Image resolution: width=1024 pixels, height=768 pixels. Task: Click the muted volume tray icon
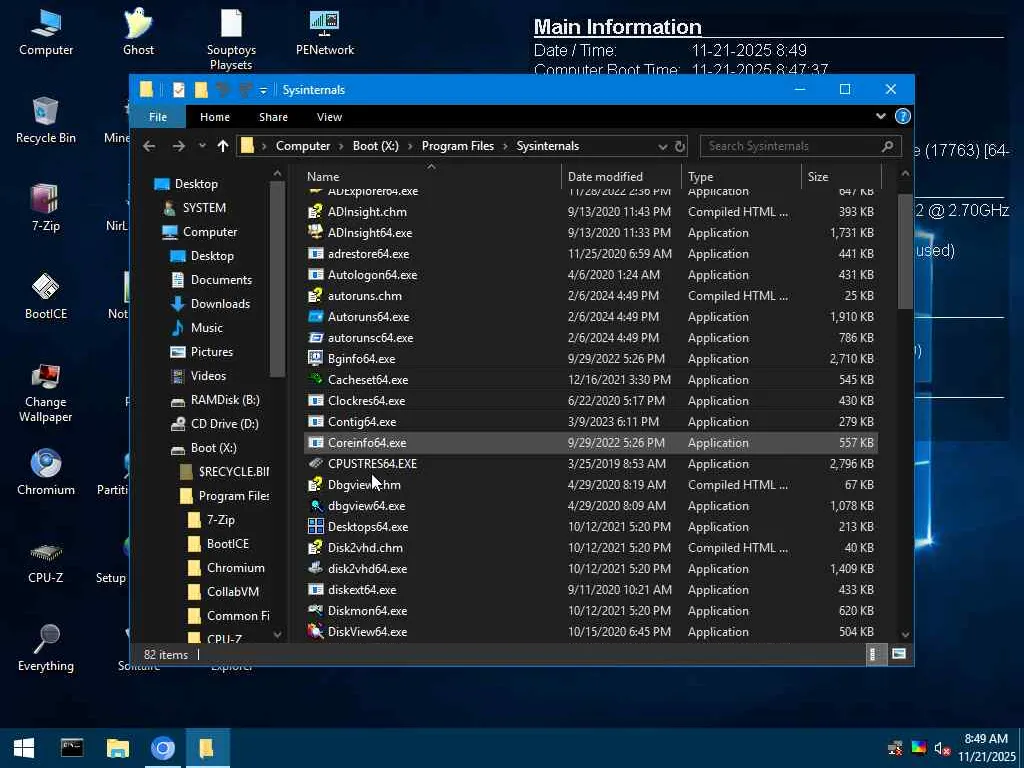click(x=942, y=748)
